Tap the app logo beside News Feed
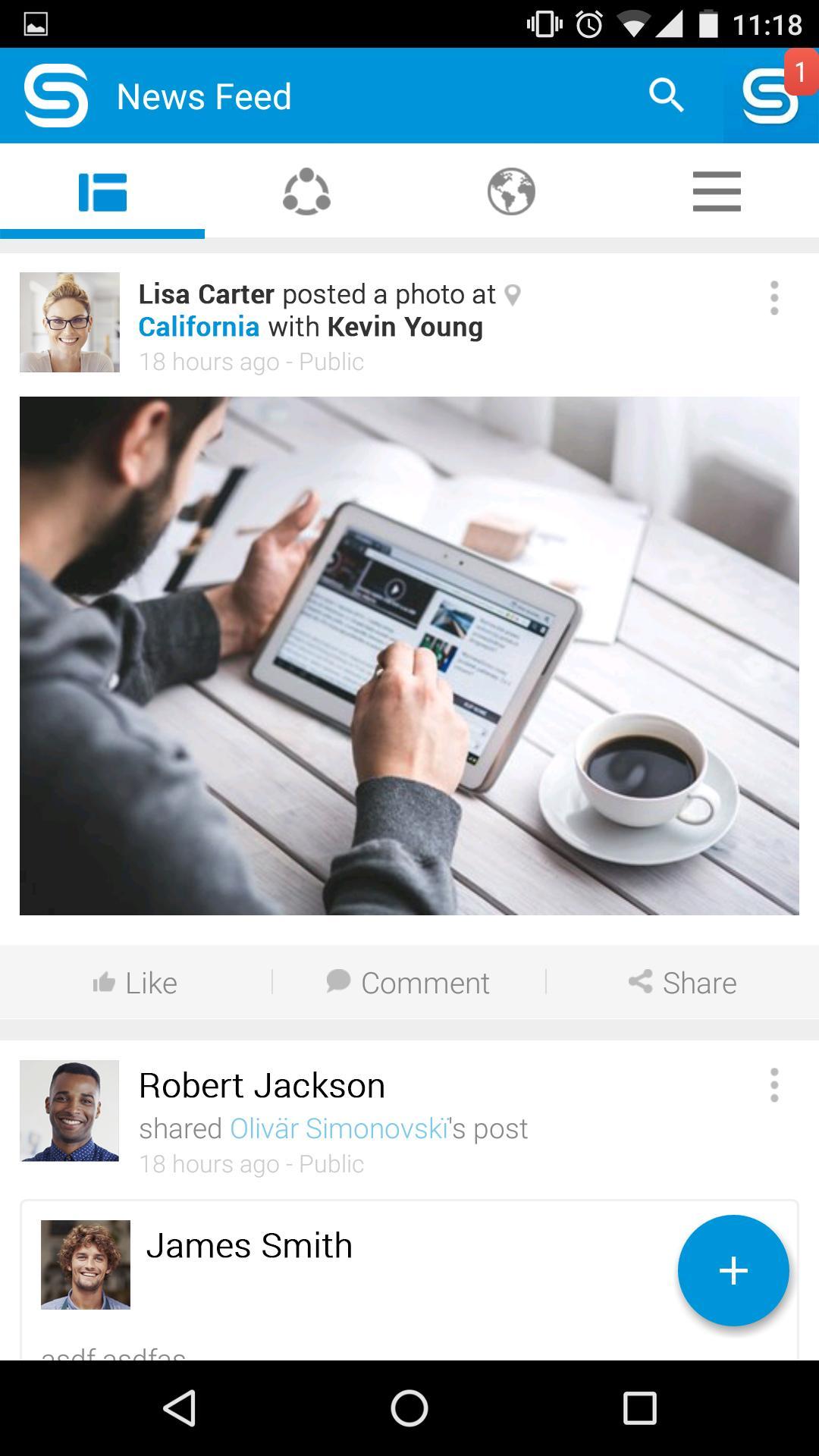The width and height of the screenshot is (819, 1456). coord(56,96)
